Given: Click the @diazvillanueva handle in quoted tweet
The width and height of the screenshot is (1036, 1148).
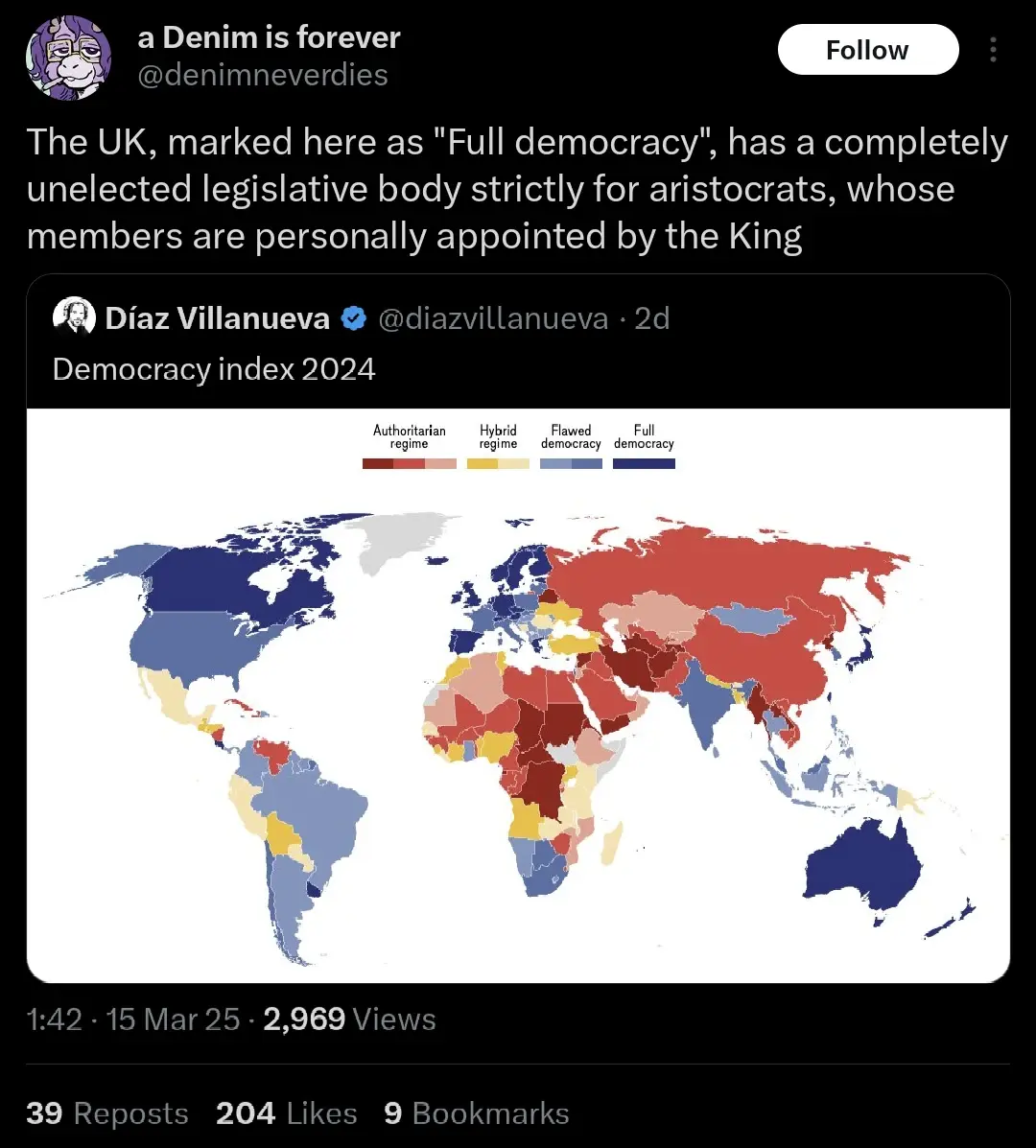Looking at the screenshot, I should tap(493, 318).
